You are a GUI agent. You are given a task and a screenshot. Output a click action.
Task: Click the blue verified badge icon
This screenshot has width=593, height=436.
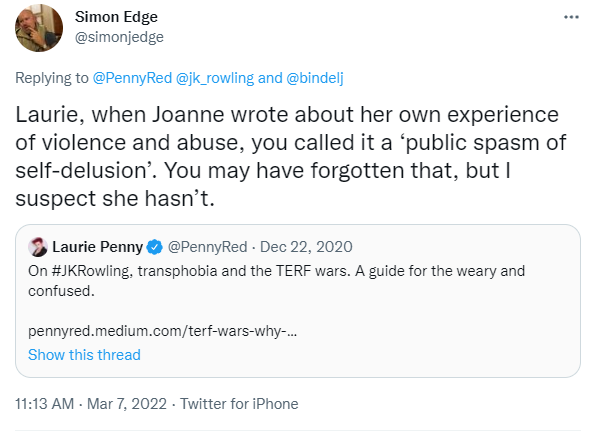(154, 247)
